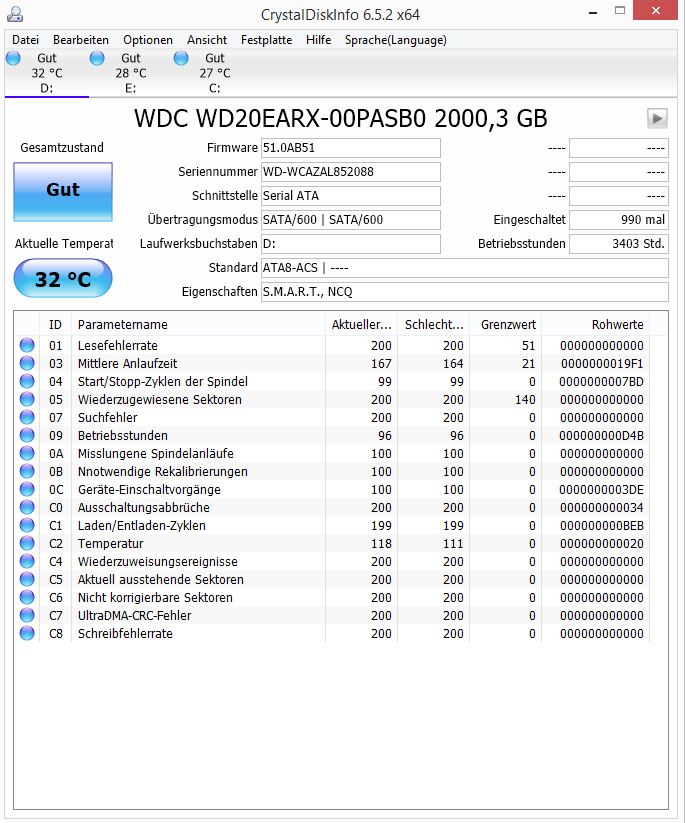Click the CrystalDiskInfo app icon in title bar
This screenshot has height=823, width=685.
pyautogui.click(x=15, y=14)
